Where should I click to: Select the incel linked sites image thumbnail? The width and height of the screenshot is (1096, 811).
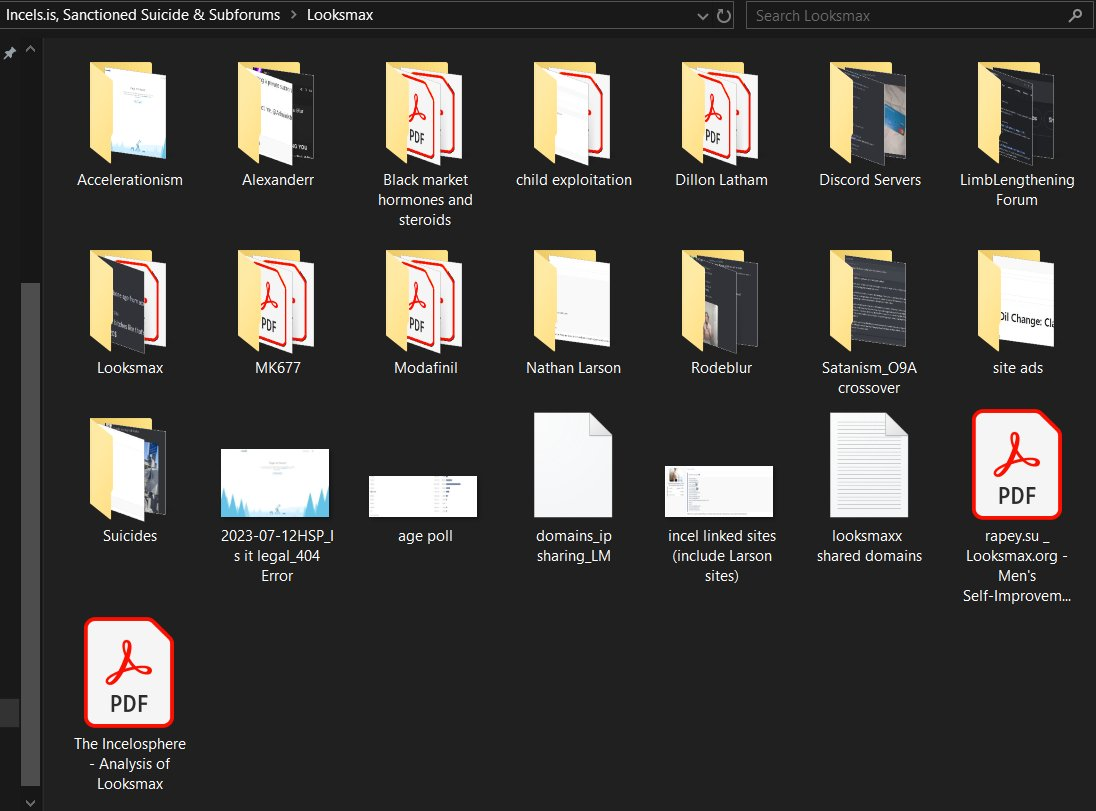(719, 489)
